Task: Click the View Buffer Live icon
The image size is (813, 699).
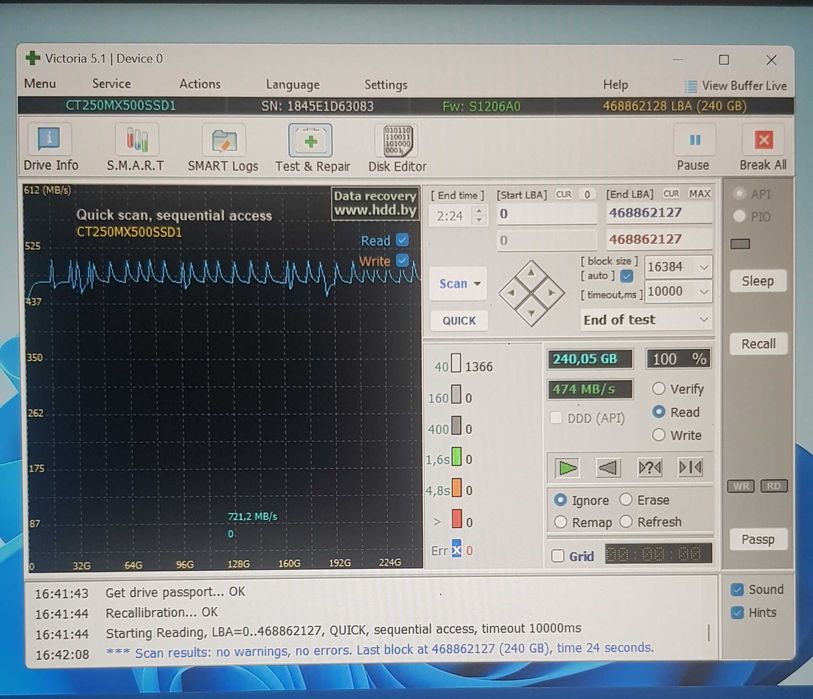Action: 691,86
